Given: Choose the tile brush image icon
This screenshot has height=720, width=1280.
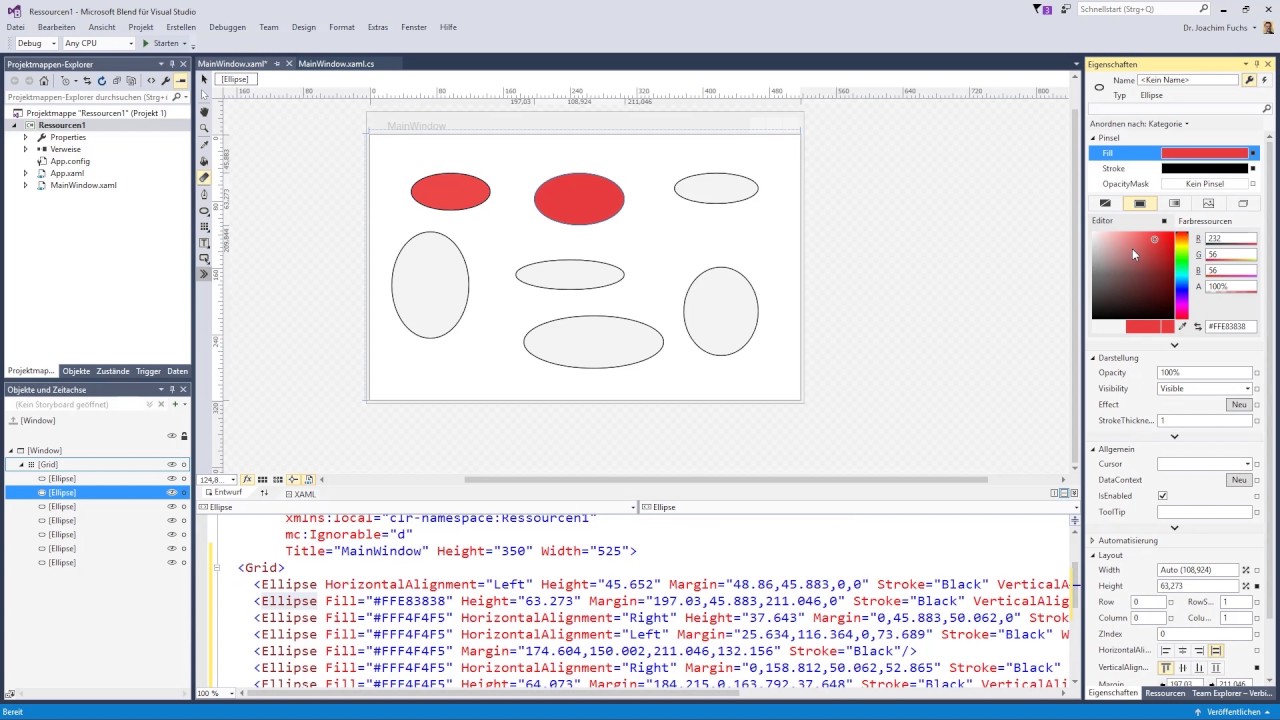Looking at the screenshot, I should (1208, 203).
